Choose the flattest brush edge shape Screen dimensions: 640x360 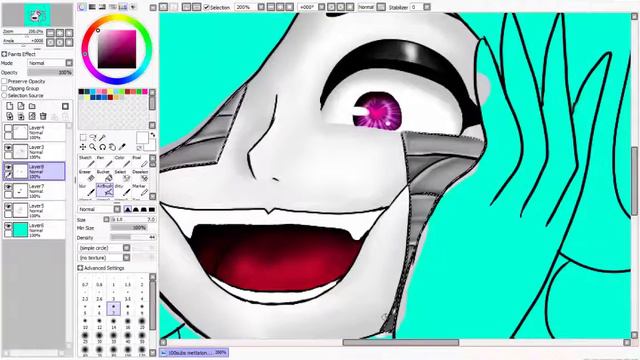(x=151, y=209)
